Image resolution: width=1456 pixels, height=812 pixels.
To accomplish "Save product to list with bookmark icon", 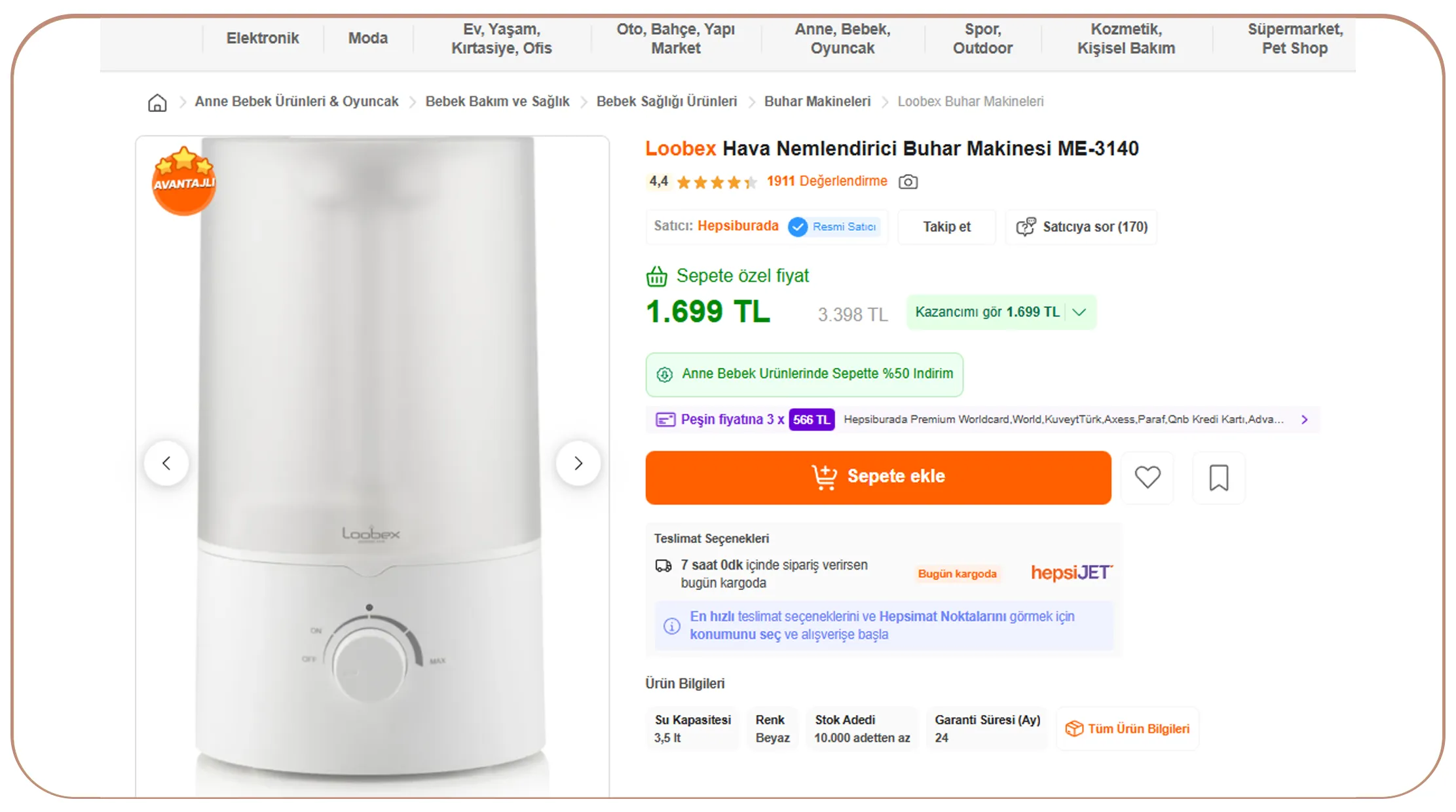I will [x=1218, y=477].
